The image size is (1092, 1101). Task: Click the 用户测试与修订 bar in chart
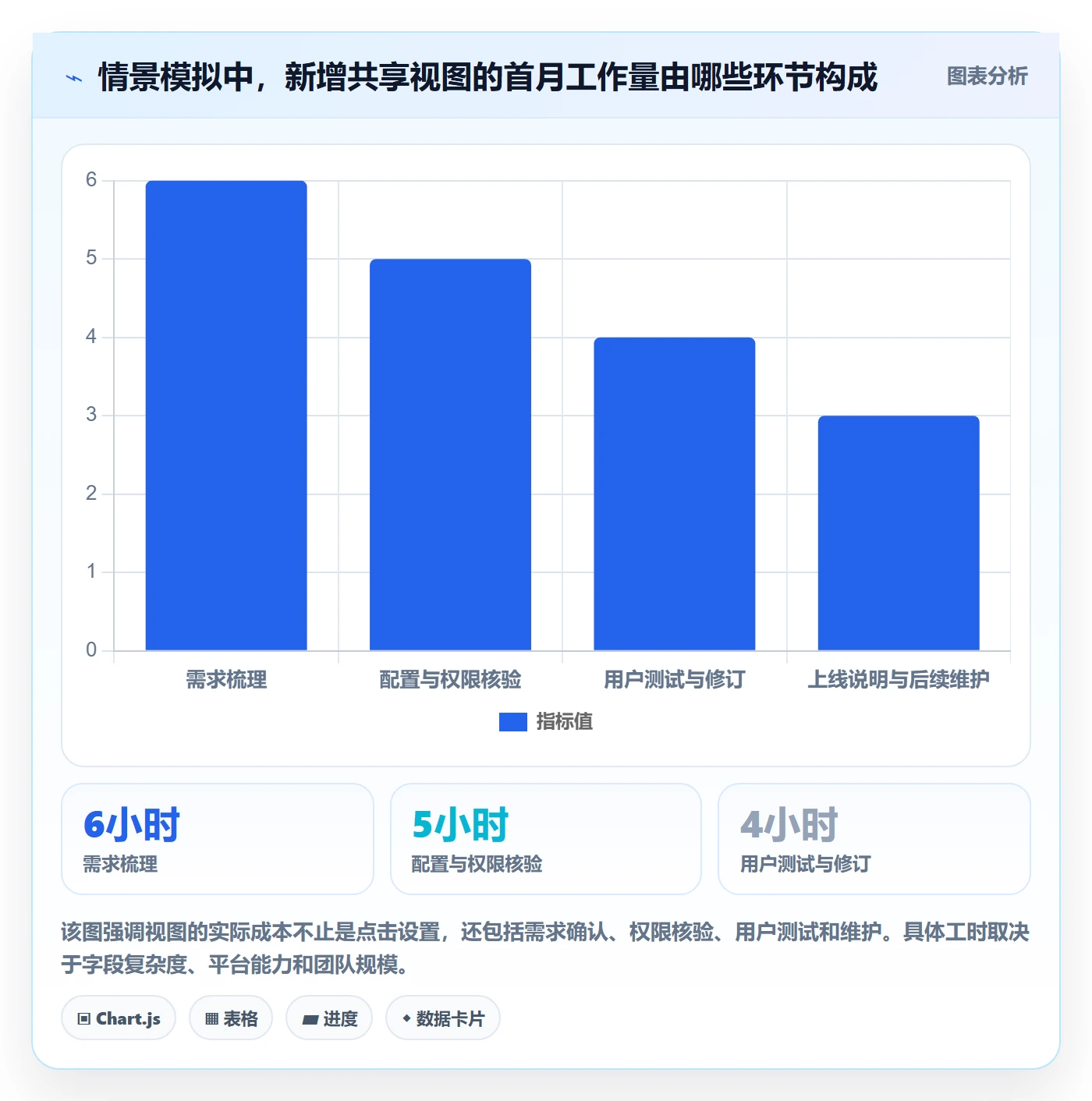[x=675, y=494]
